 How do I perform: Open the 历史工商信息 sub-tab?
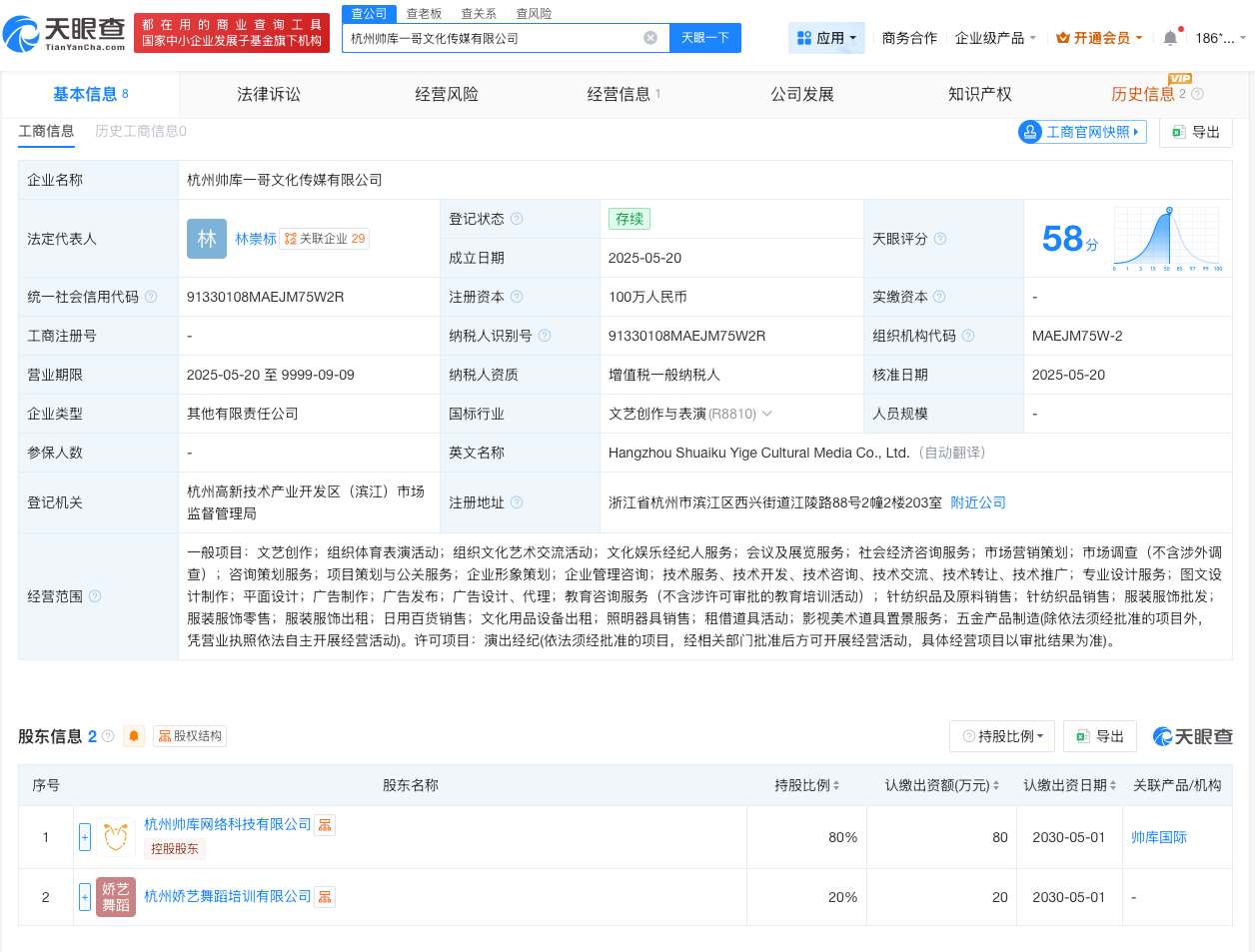pos(140,131)
